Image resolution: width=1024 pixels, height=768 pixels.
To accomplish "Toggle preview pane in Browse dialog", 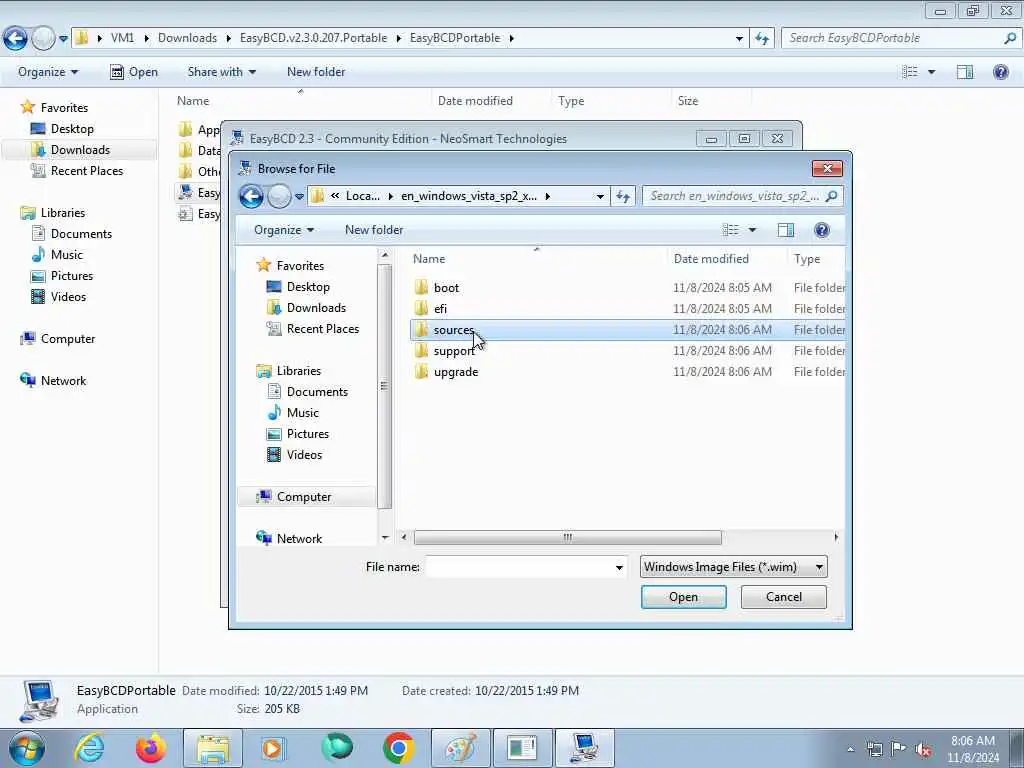I will 786,230.
